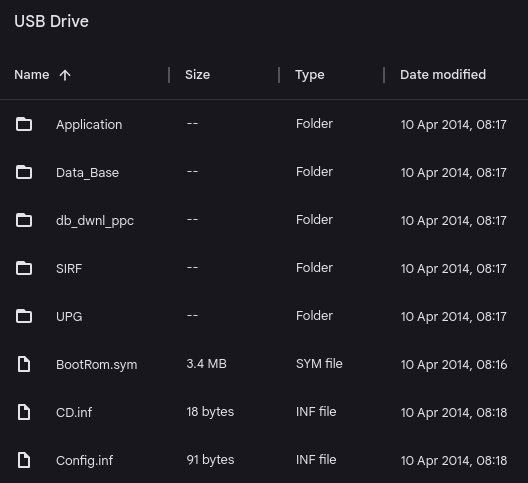Click the db_dwnl_ppc folder icon
This screenshot has height=483, width=528.
click(24, 220)
